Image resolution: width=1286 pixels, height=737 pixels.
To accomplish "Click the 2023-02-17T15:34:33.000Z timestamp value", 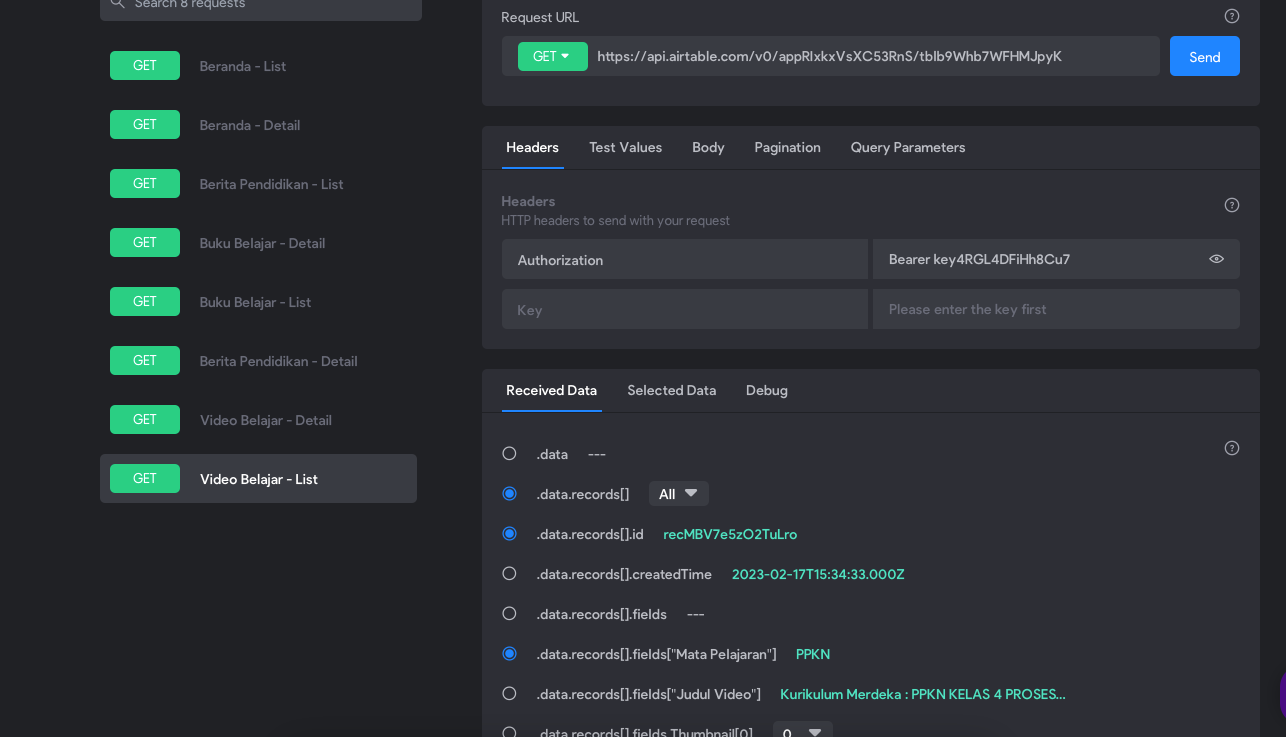I will click(818, 574).
